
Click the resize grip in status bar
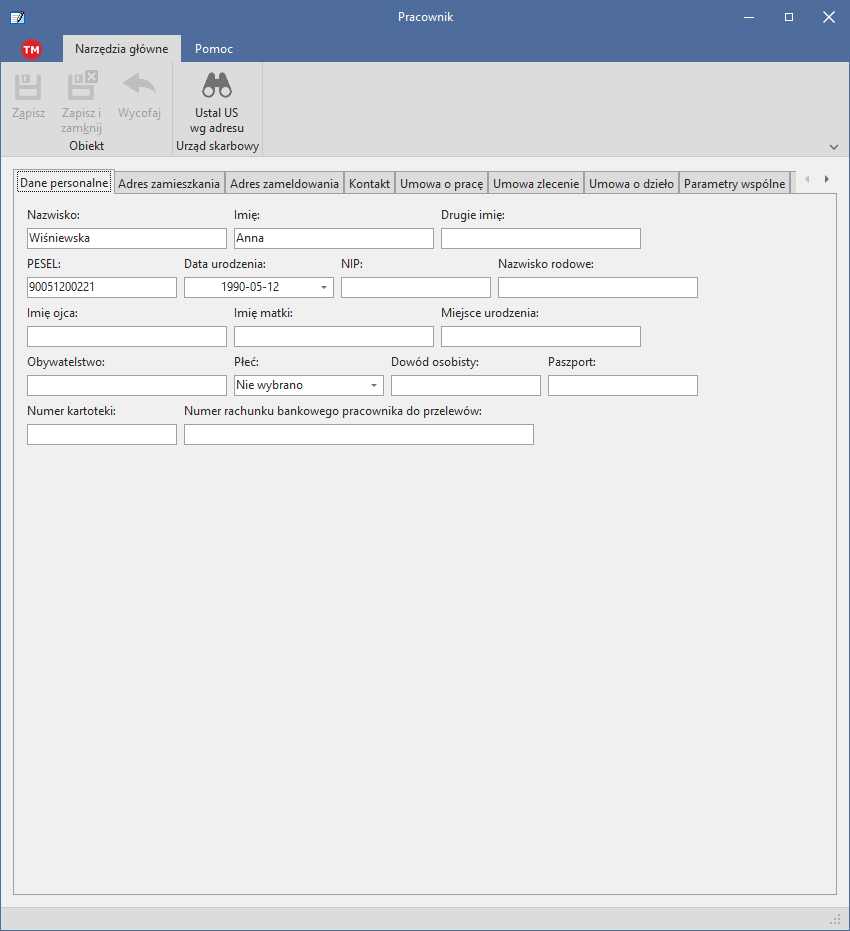[x=836, y=920]
